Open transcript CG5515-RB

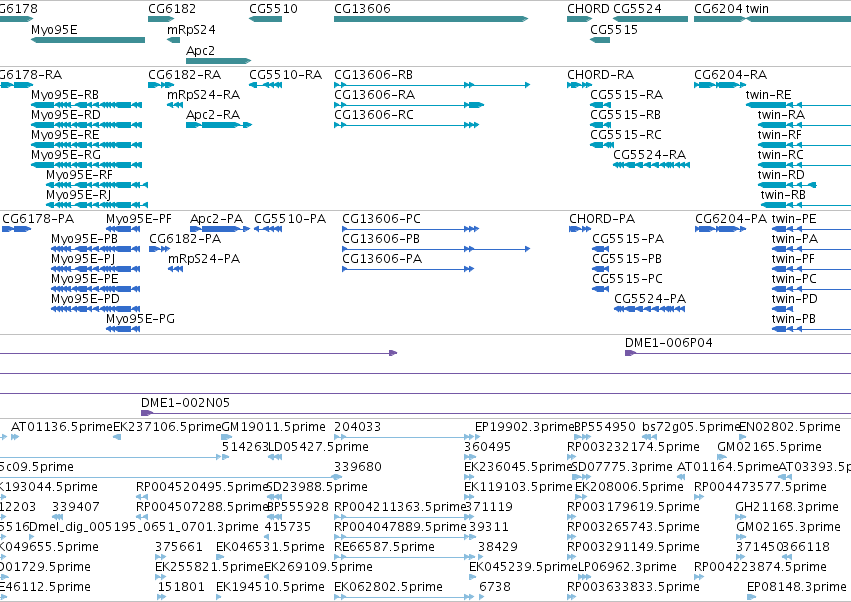pyautogui.click(x=626, y=115)
